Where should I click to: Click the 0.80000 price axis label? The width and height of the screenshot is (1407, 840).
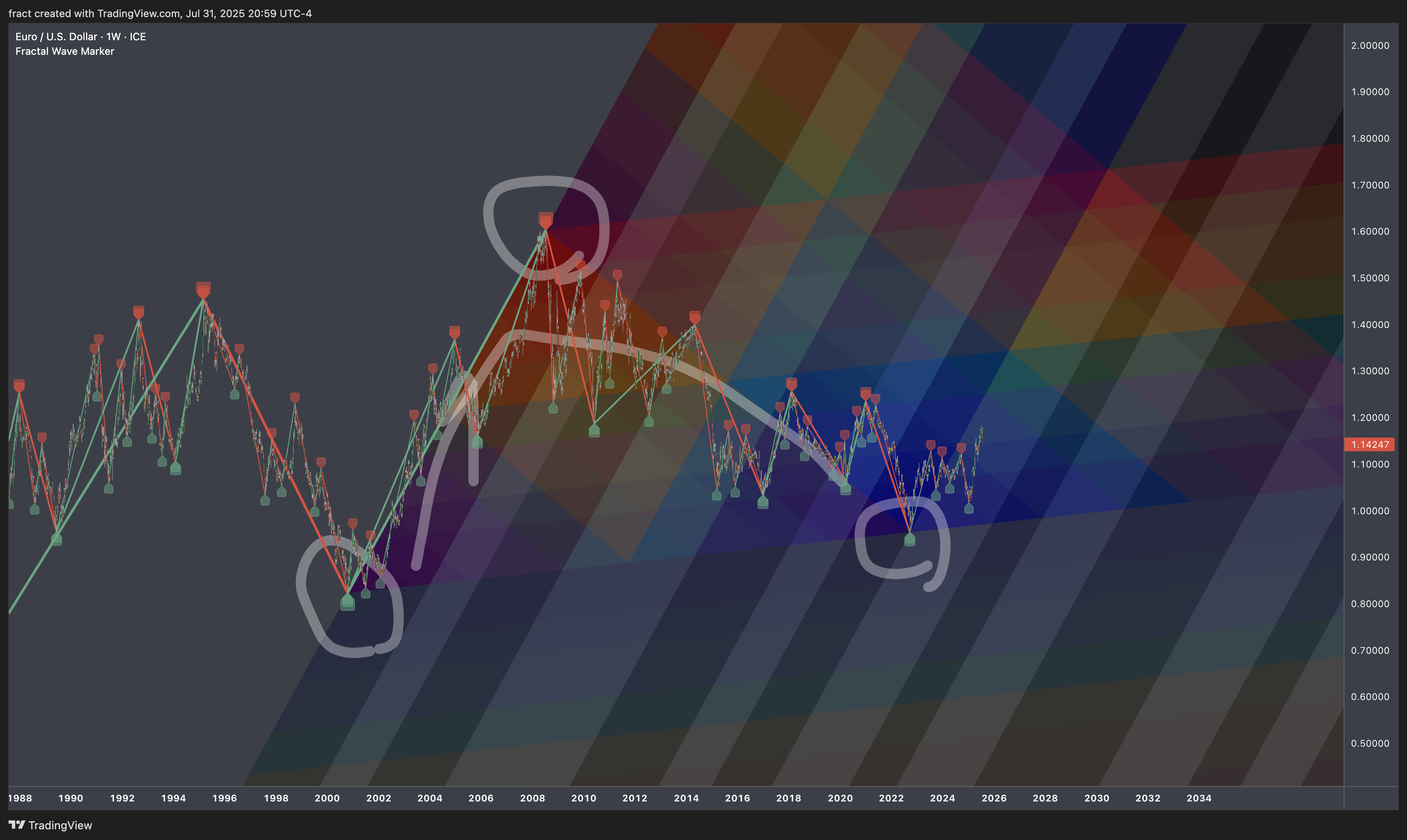[1370, 604]
